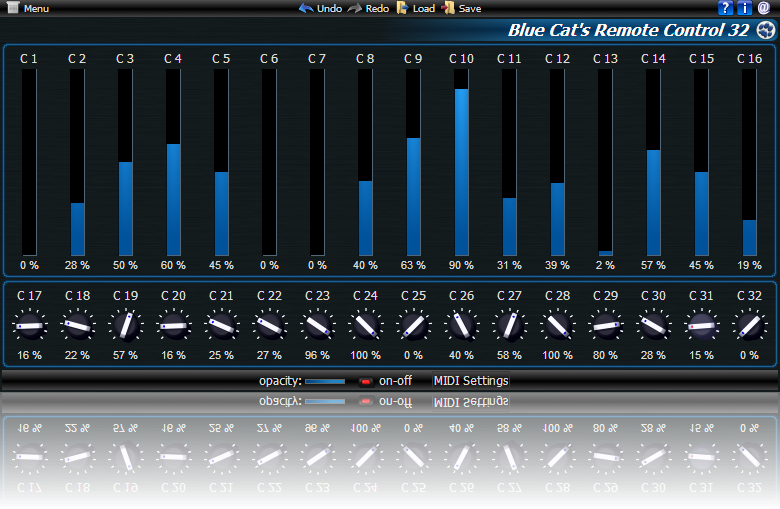Click the C 16 slider bar
Image resolution: width=780 pixels, height=509 pixels.
pos(749,162)
